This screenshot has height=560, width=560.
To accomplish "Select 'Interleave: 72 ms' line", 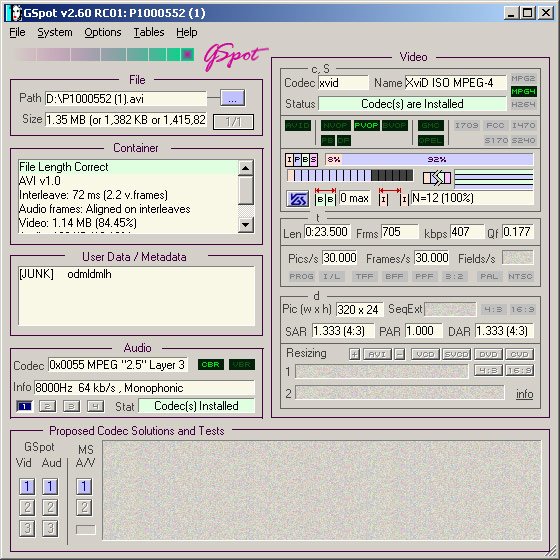I will (128, 195).
